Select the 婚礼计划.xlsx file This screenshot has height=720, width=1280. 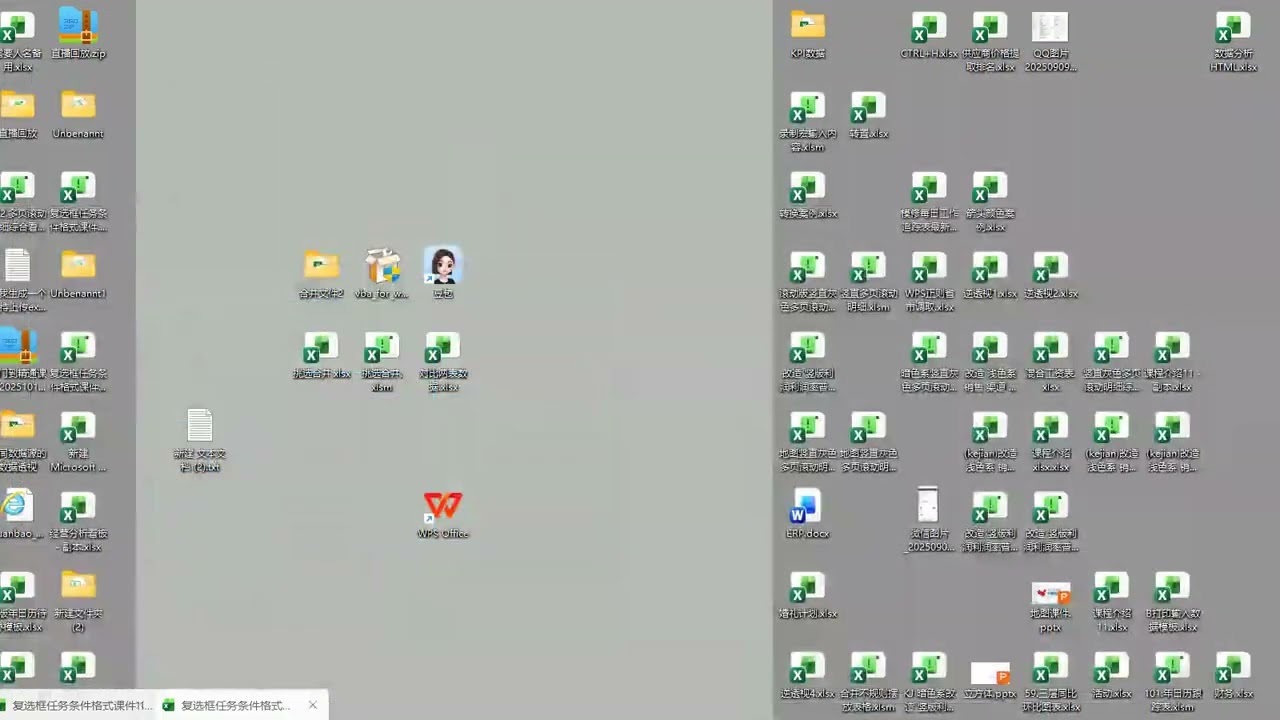(808, 594)
